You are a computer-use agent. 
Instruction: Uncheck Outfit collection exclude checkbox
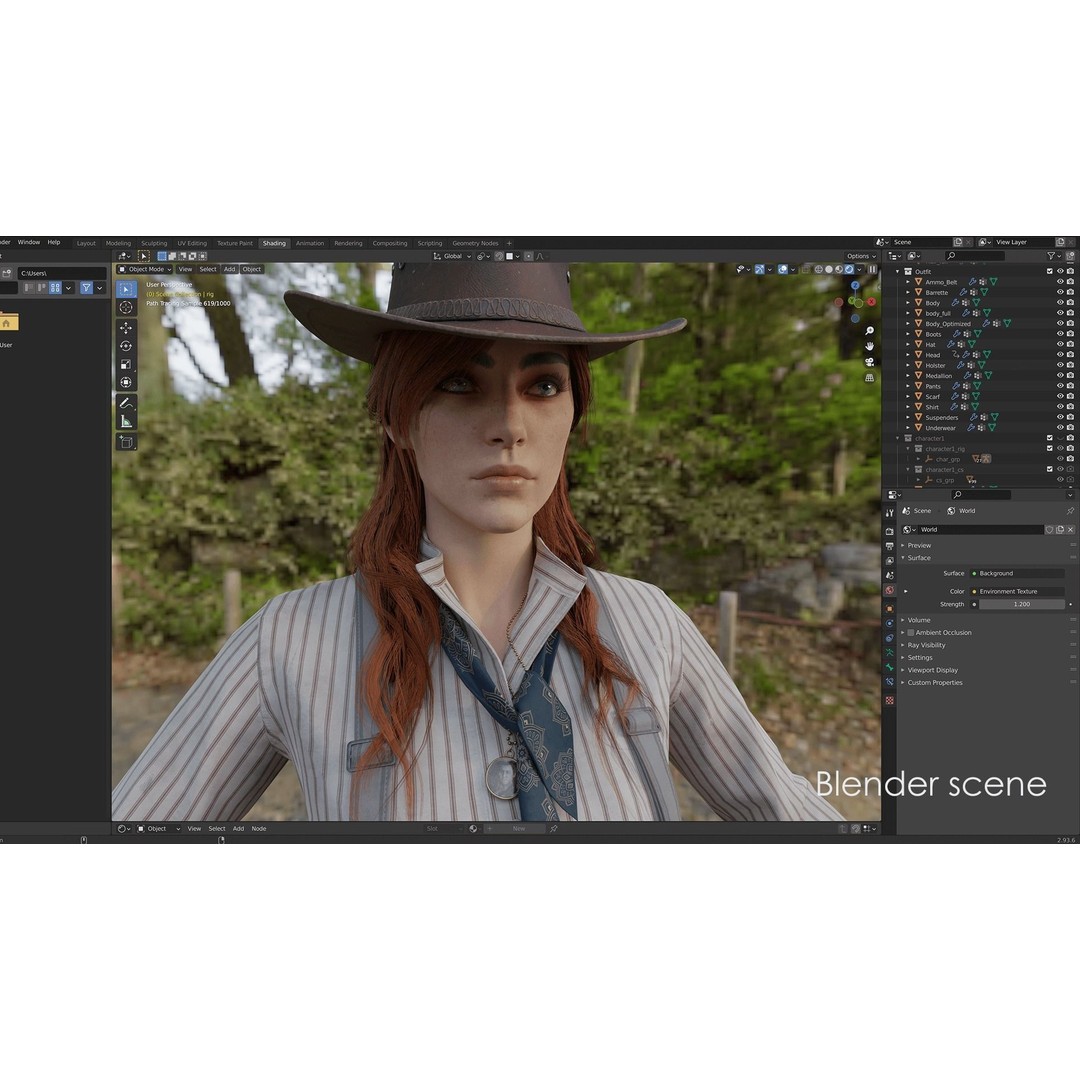[x=1050, y=271]
